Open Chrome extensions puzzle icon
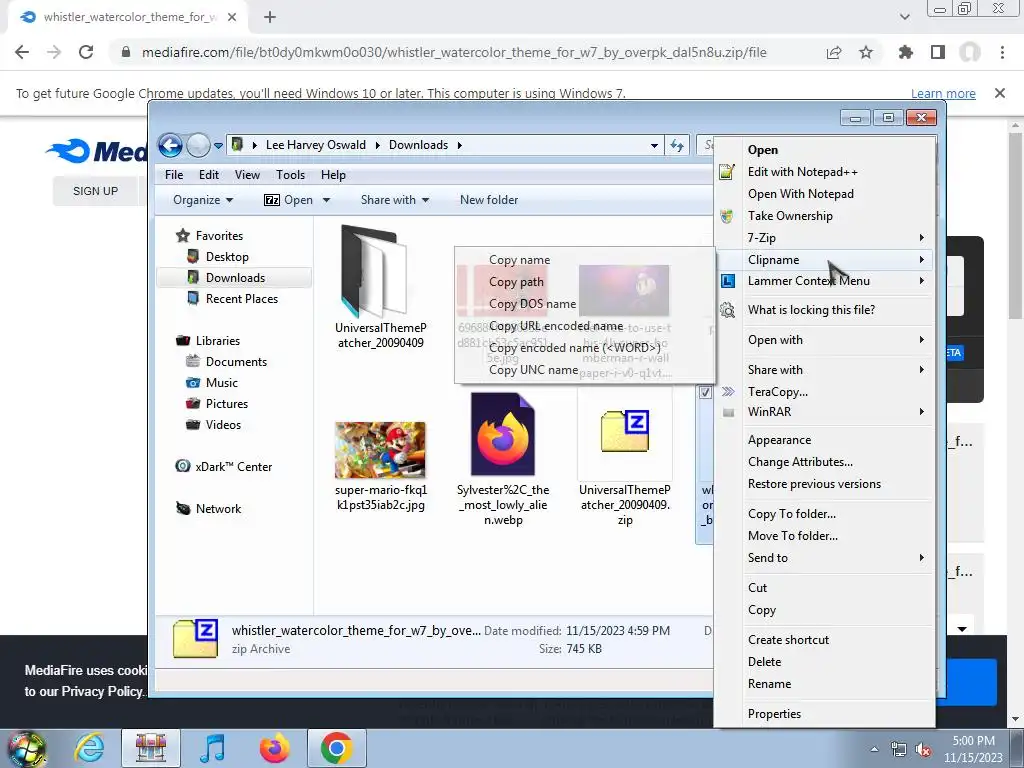Image resolution: width=1024 pixels, height=768 pixels. [x=905, y=52]
